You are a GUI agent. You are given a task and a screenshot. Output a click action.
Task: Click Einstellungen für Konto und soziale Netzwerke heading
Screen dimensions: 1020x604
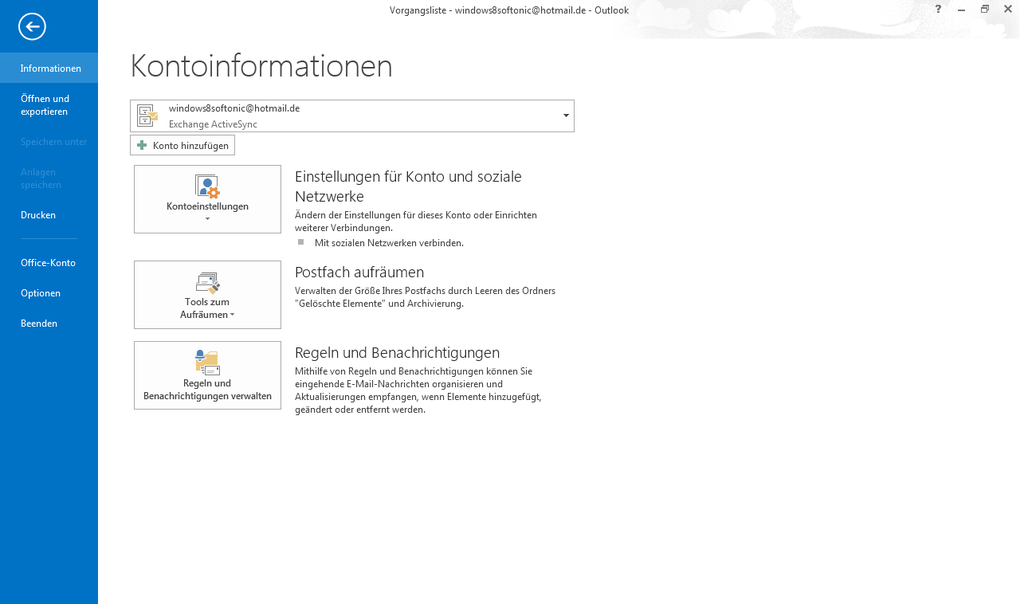[408, 186]
